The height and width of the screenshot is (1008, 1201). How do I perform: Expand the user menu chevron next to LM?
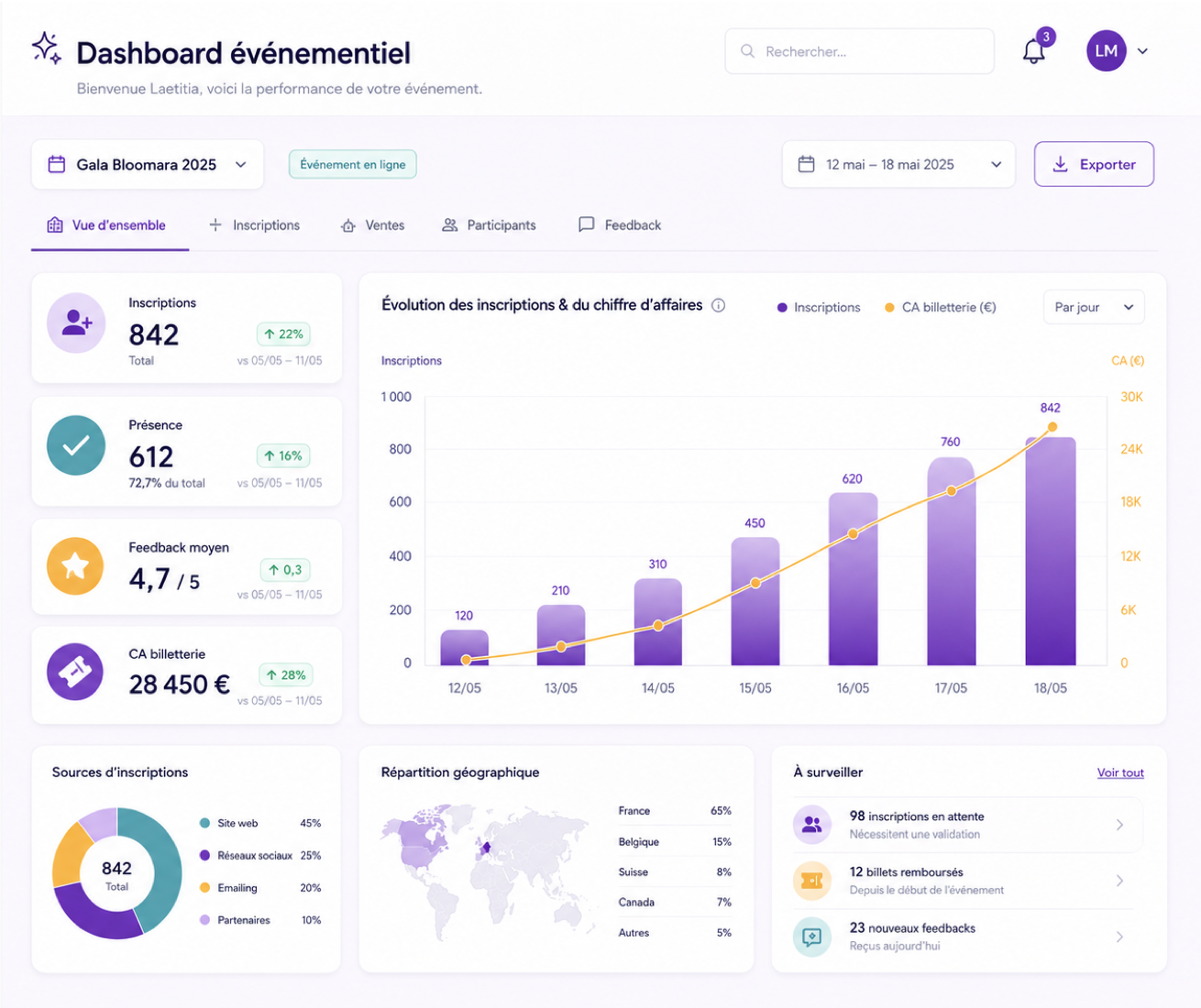1142,51
